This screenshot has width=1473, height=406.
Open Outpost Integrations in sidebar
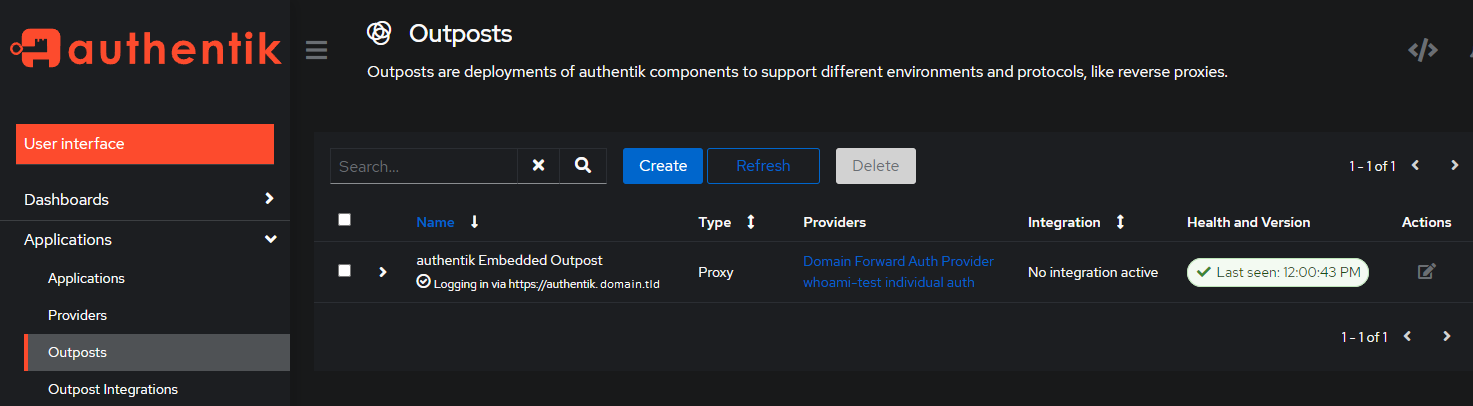pos(113,389)
